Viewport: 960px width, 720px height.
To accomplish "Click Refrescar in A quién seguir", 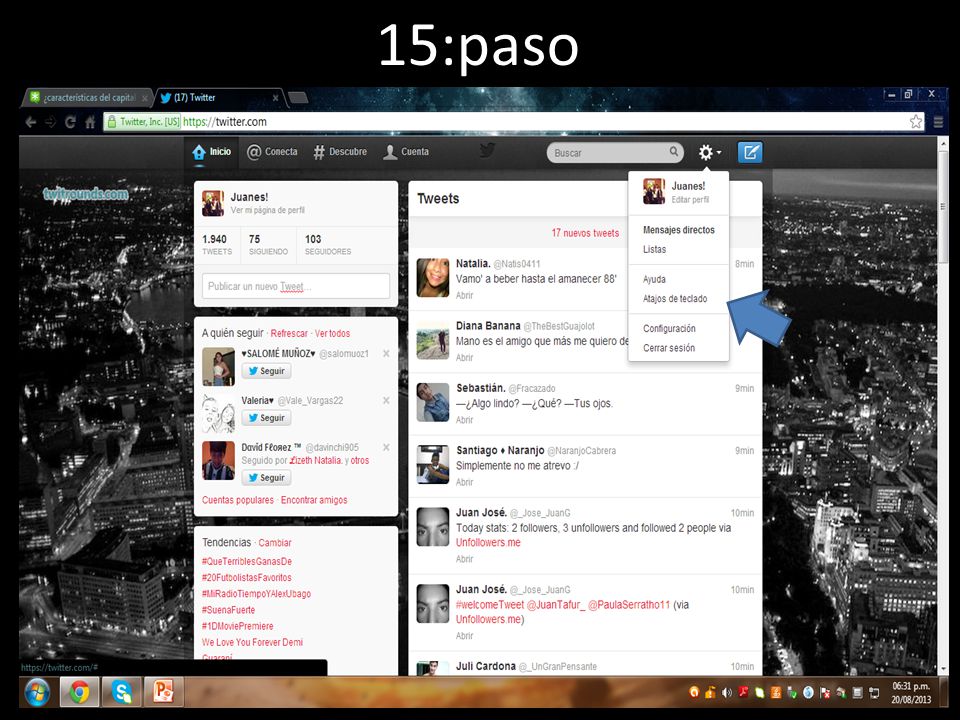I will point(289,334).
